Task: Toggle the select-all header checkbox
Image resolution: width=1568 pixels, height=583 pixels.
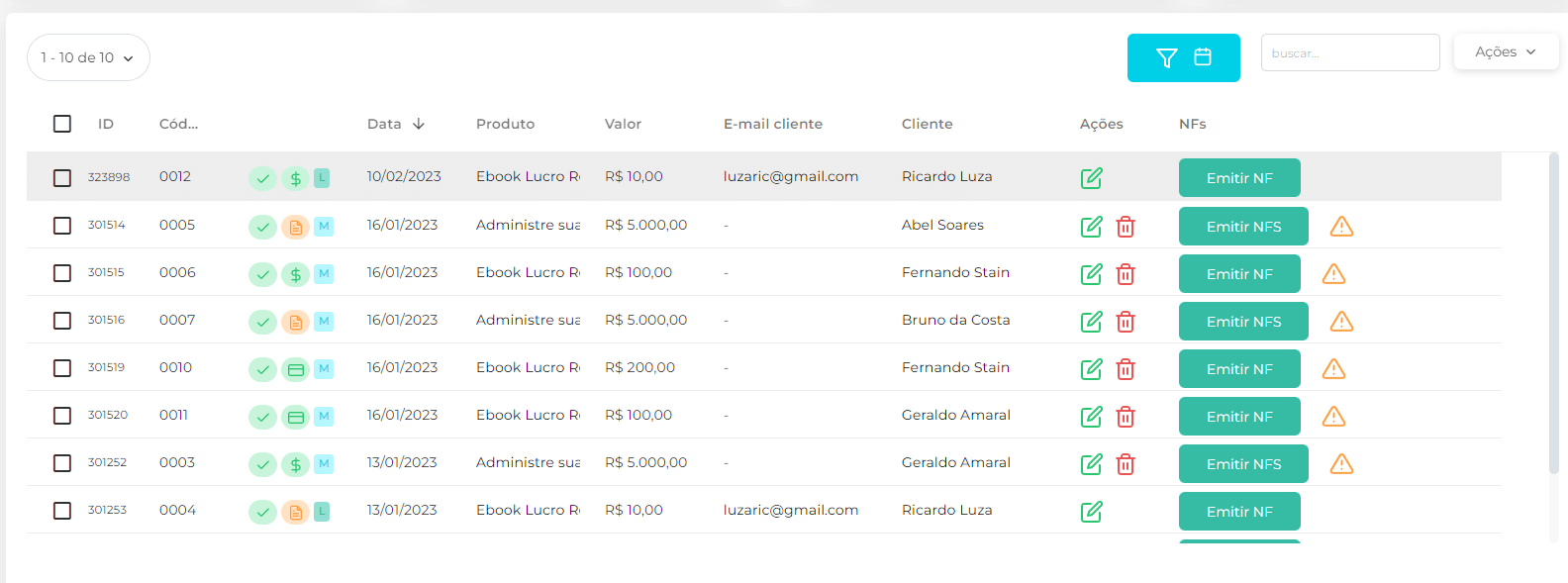Action: [x=62, y=124]
